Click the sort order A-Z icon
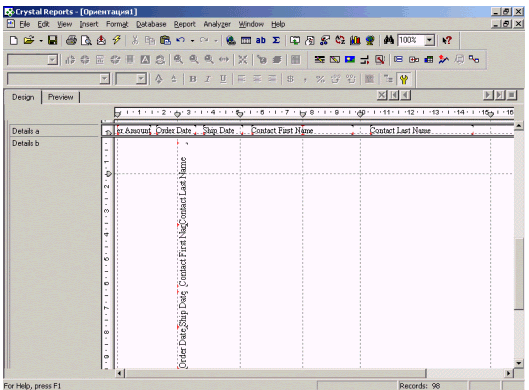Screen dimensions: 529x390 (340, 40)
